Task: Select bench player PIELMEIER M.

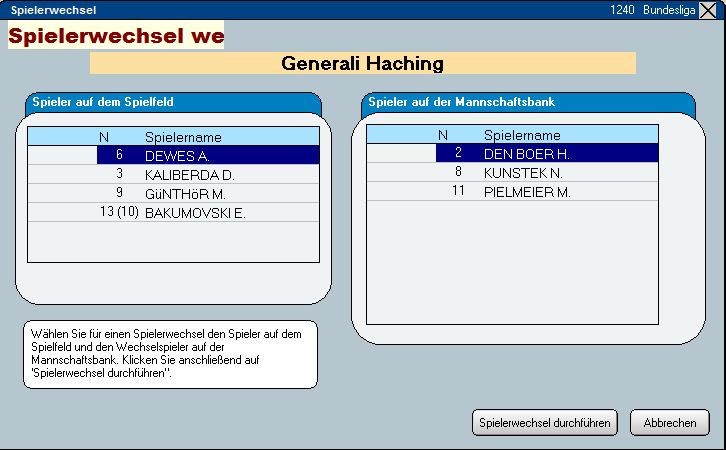Action: pyautogui.click(x=527, y=191)
